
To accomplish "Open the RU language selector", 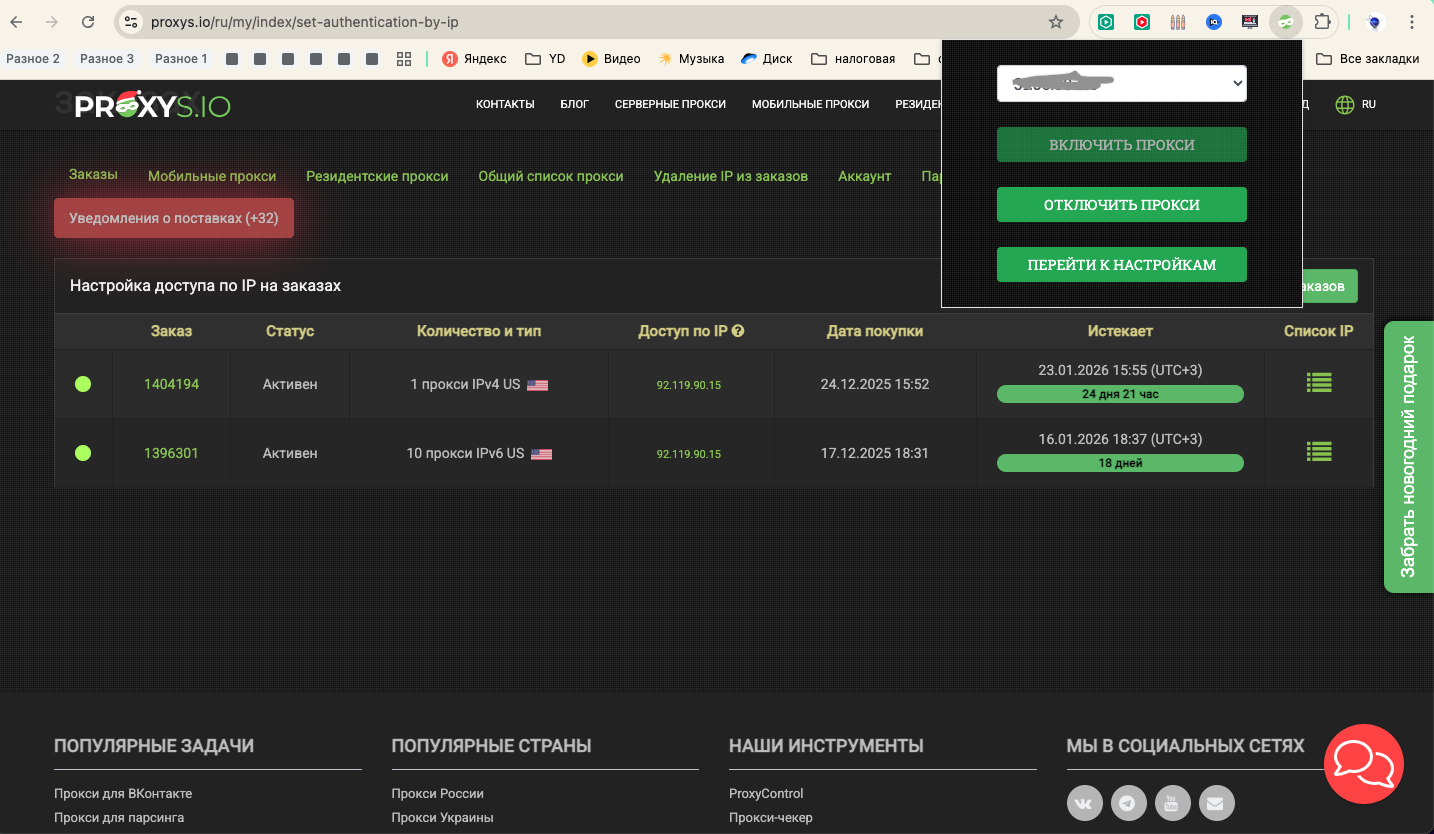I will point(1356,104).
